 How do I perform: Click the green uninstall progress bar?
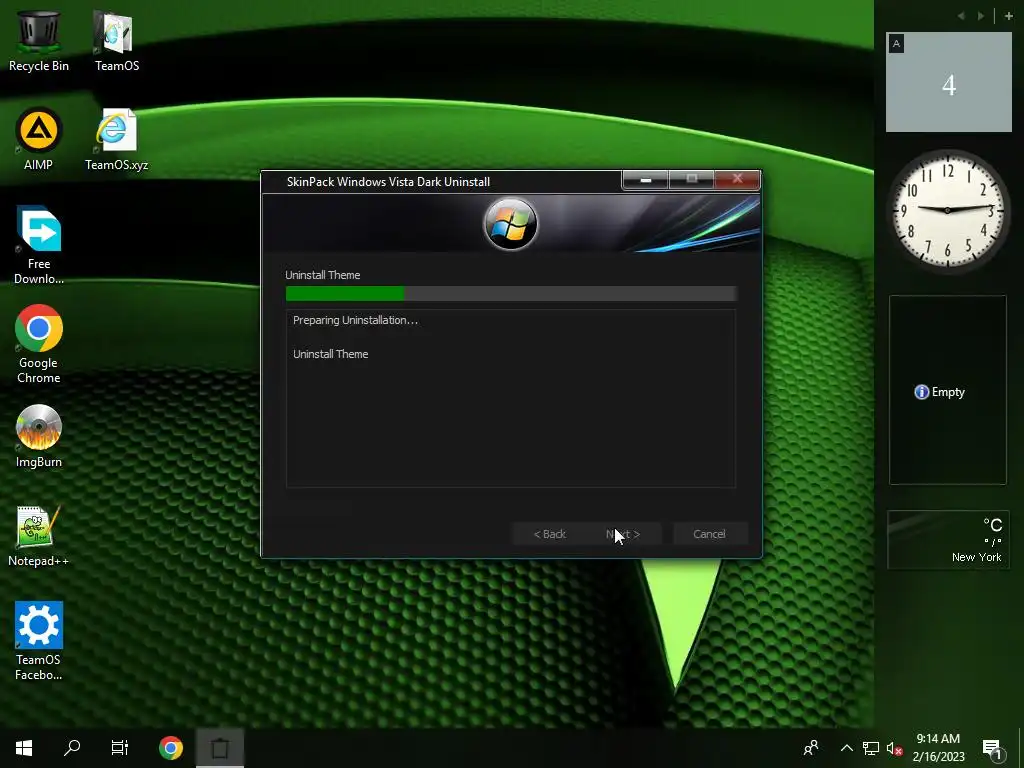pos(511,294)
